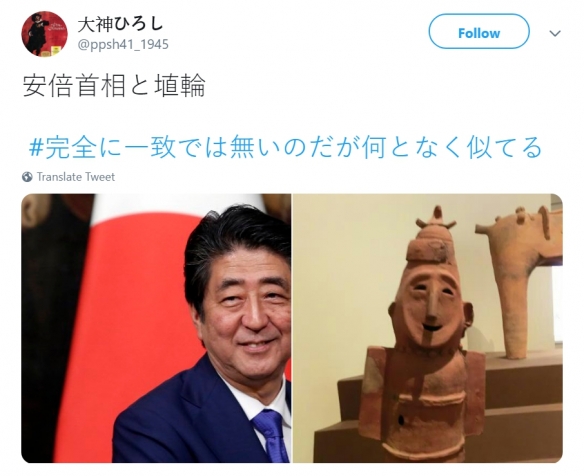Open the round profile avatar of 大神ひろし

tap(44, 34)
